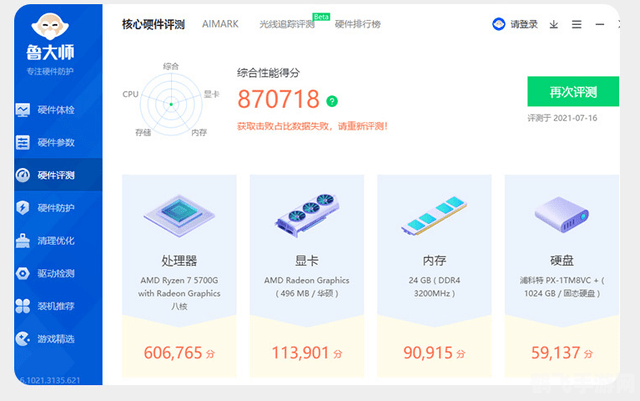Select the 清理优化 menu label
Image resolution: width=640 pixels, height=401 pixels.
click(x=56, y=241)
